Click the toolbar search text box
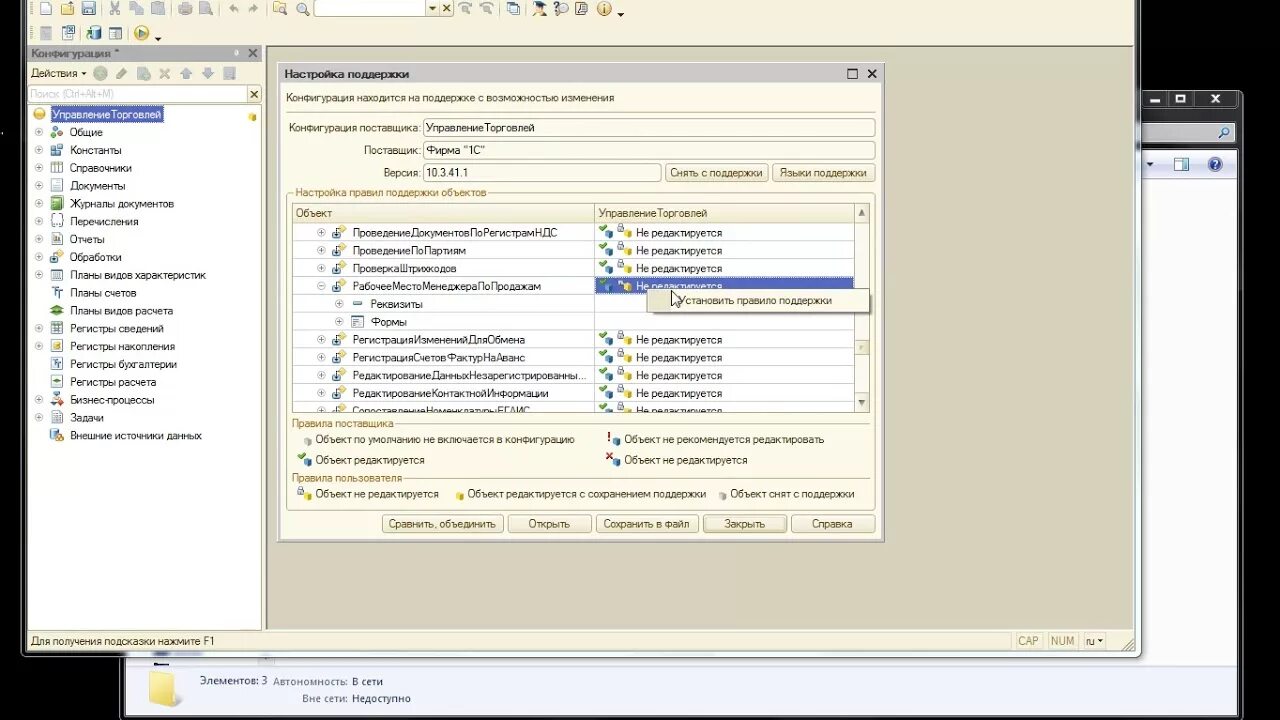 (369, 8)
